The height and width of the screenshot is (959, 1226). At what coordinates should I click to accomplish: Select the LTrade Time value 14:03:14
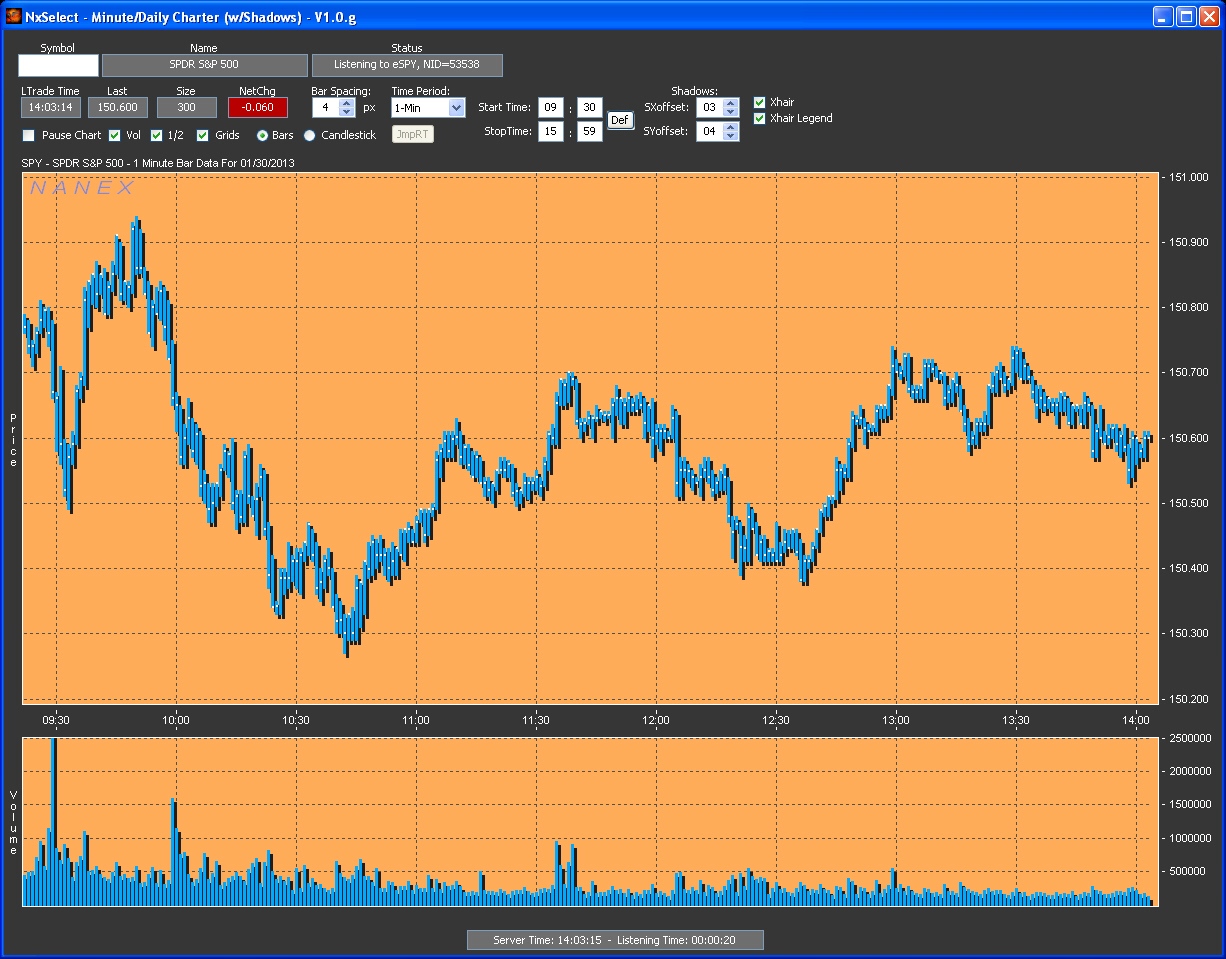[51, 107]
